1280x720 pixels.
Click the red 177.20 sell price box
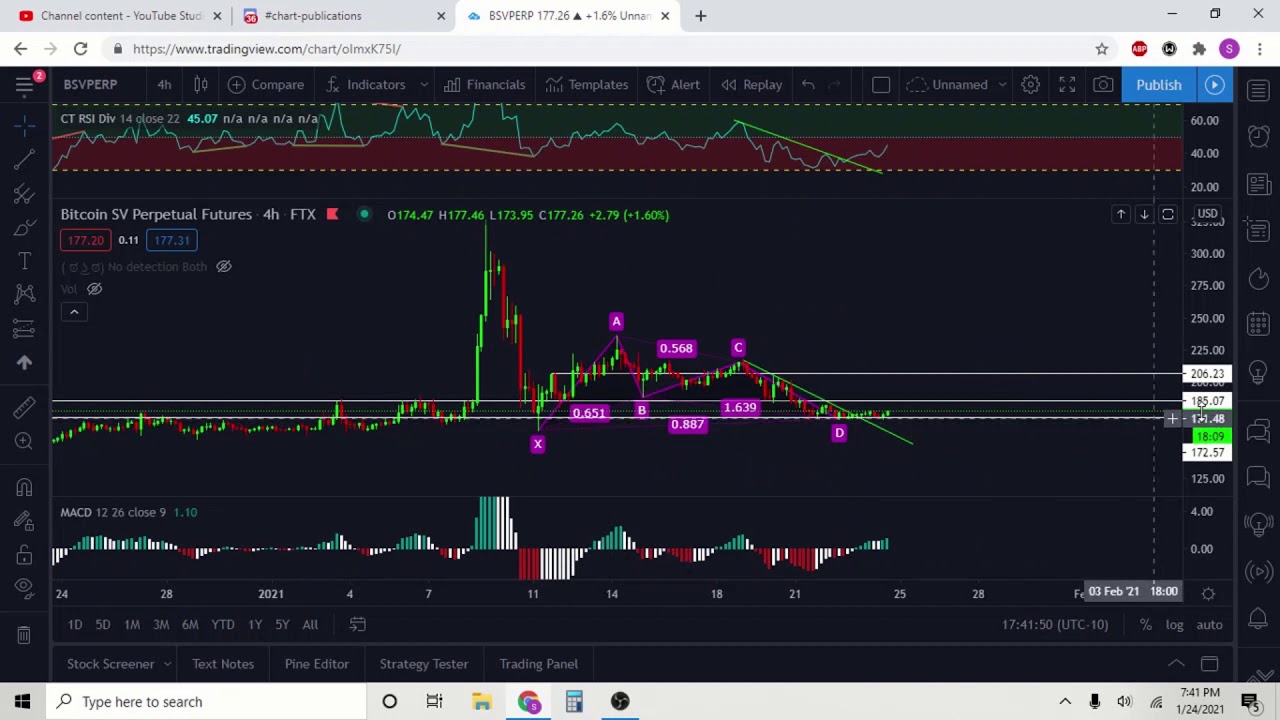(85, 240)
